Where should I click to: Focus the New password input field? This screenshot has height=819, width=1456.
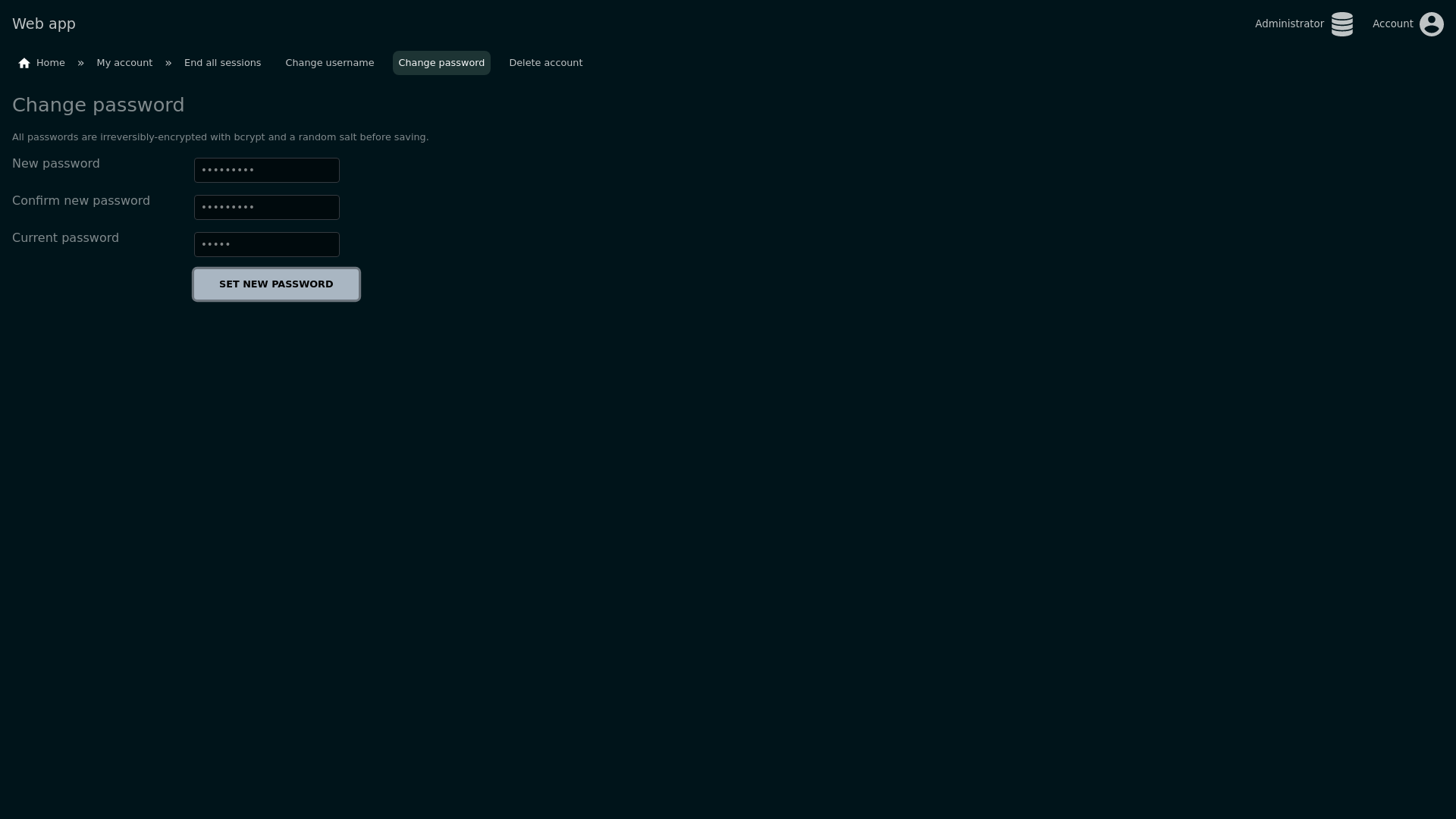click(266, 170)
